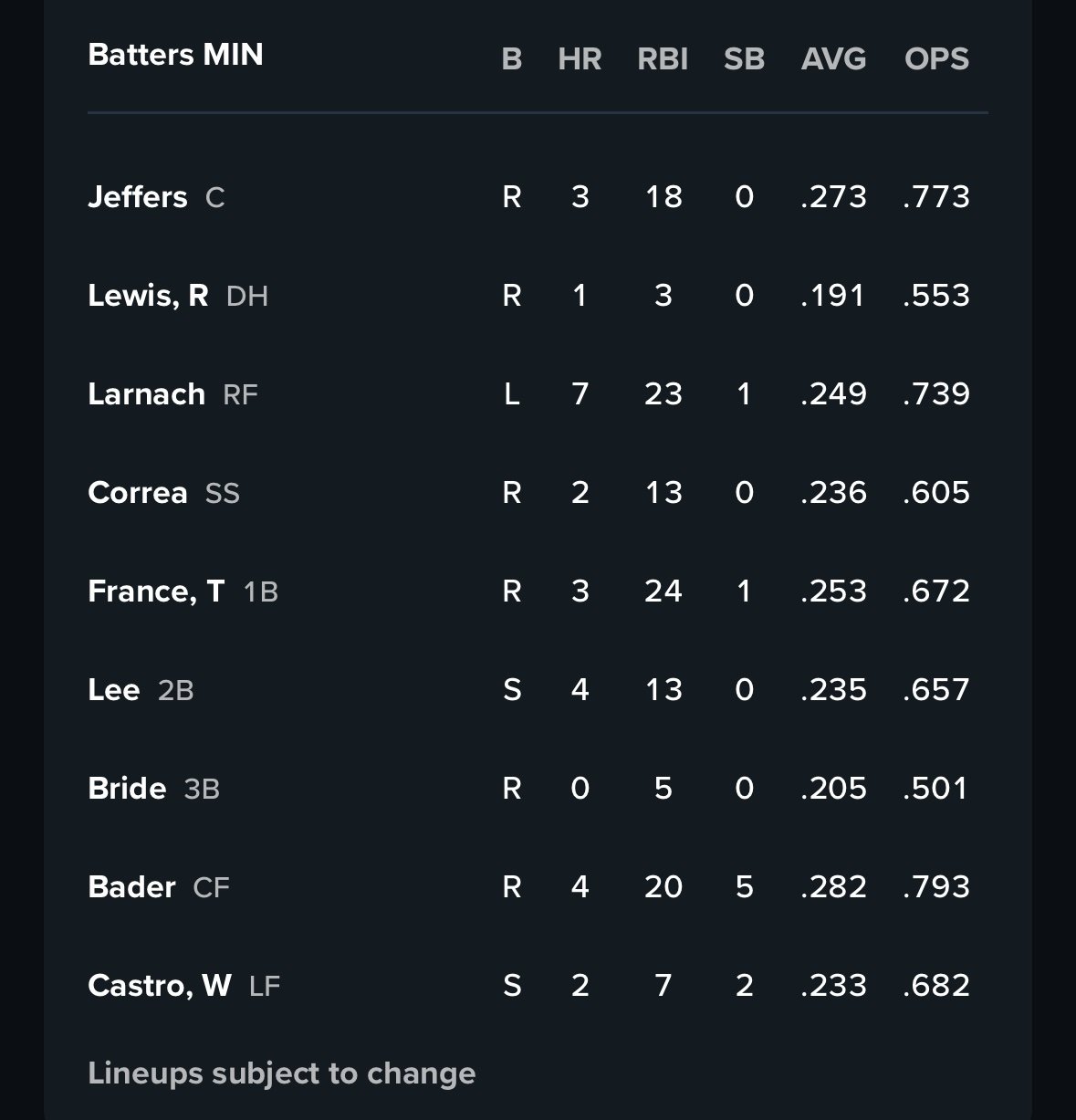The width and height of the screenshot is (1076, 1120).
Task: Click Bader's .793 OPS value
Action: click(936, 887)
